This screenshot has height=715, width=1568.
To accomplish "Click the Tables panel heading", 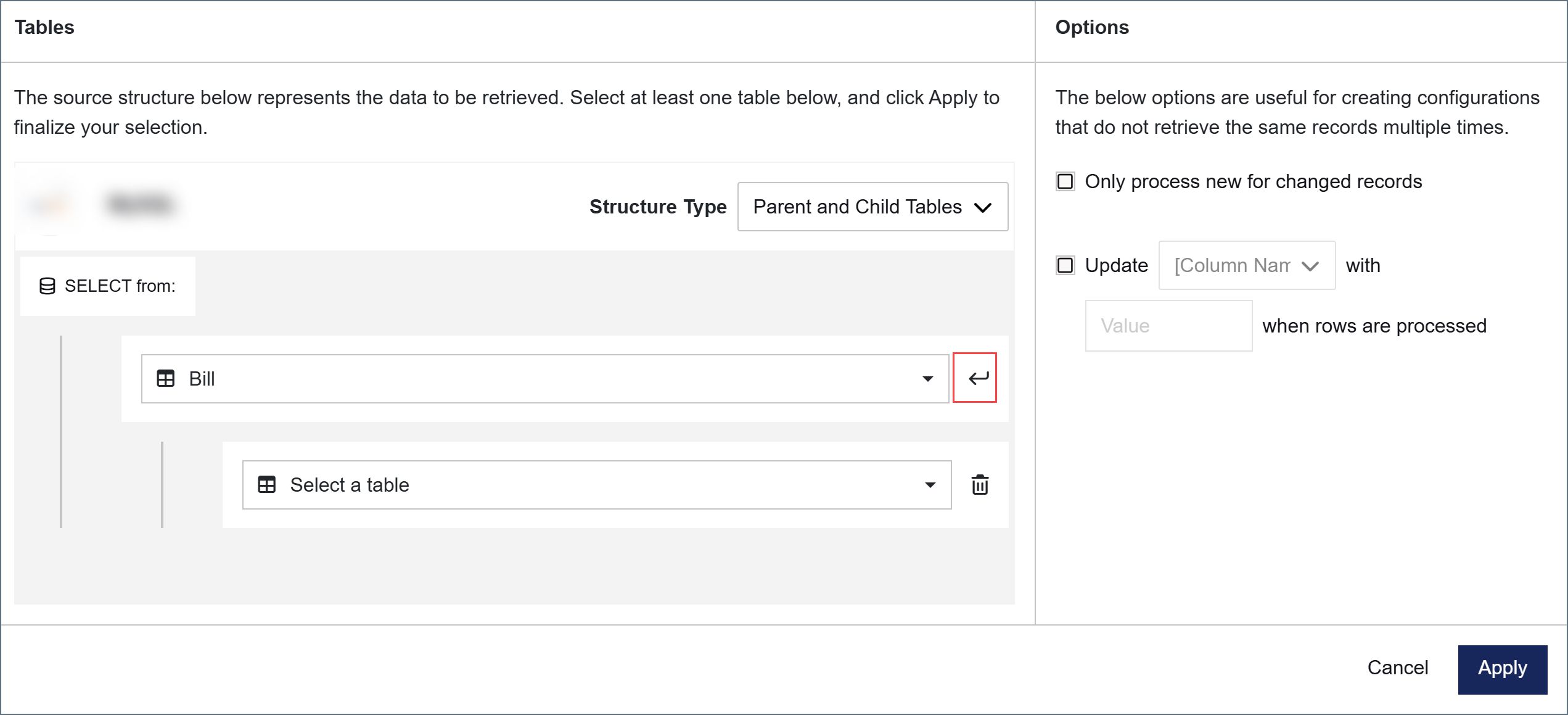I will tap(44, 28).
